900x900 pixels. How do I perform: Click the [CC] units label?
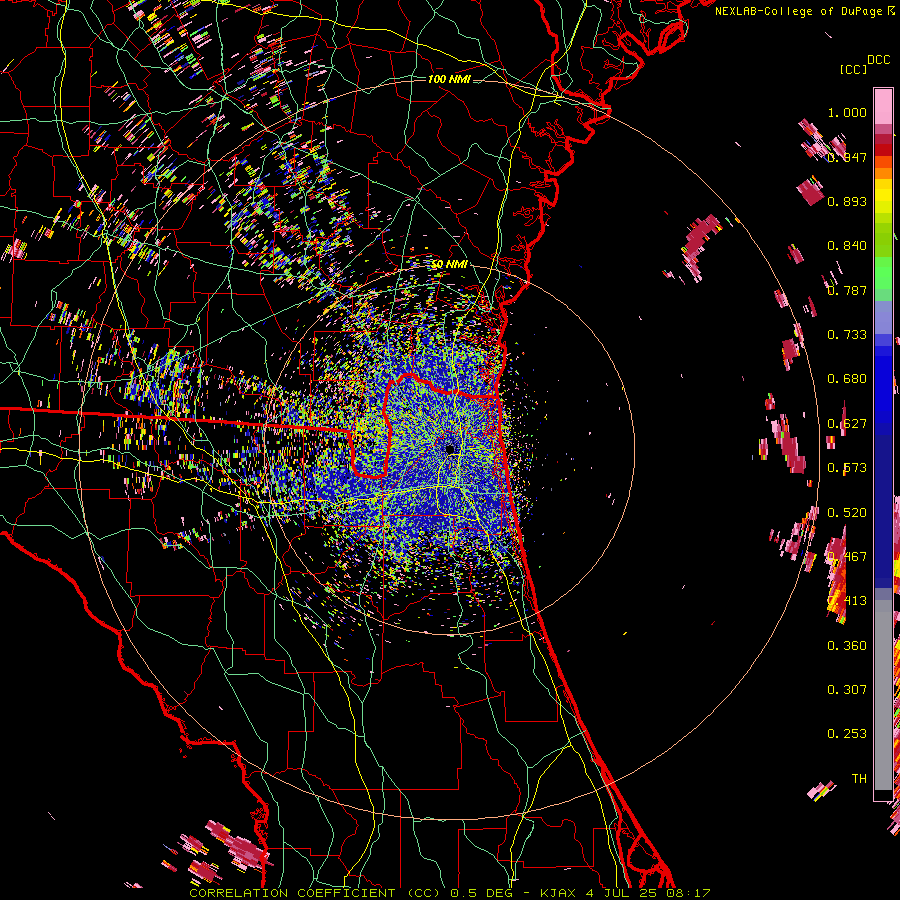coord(853,69)
